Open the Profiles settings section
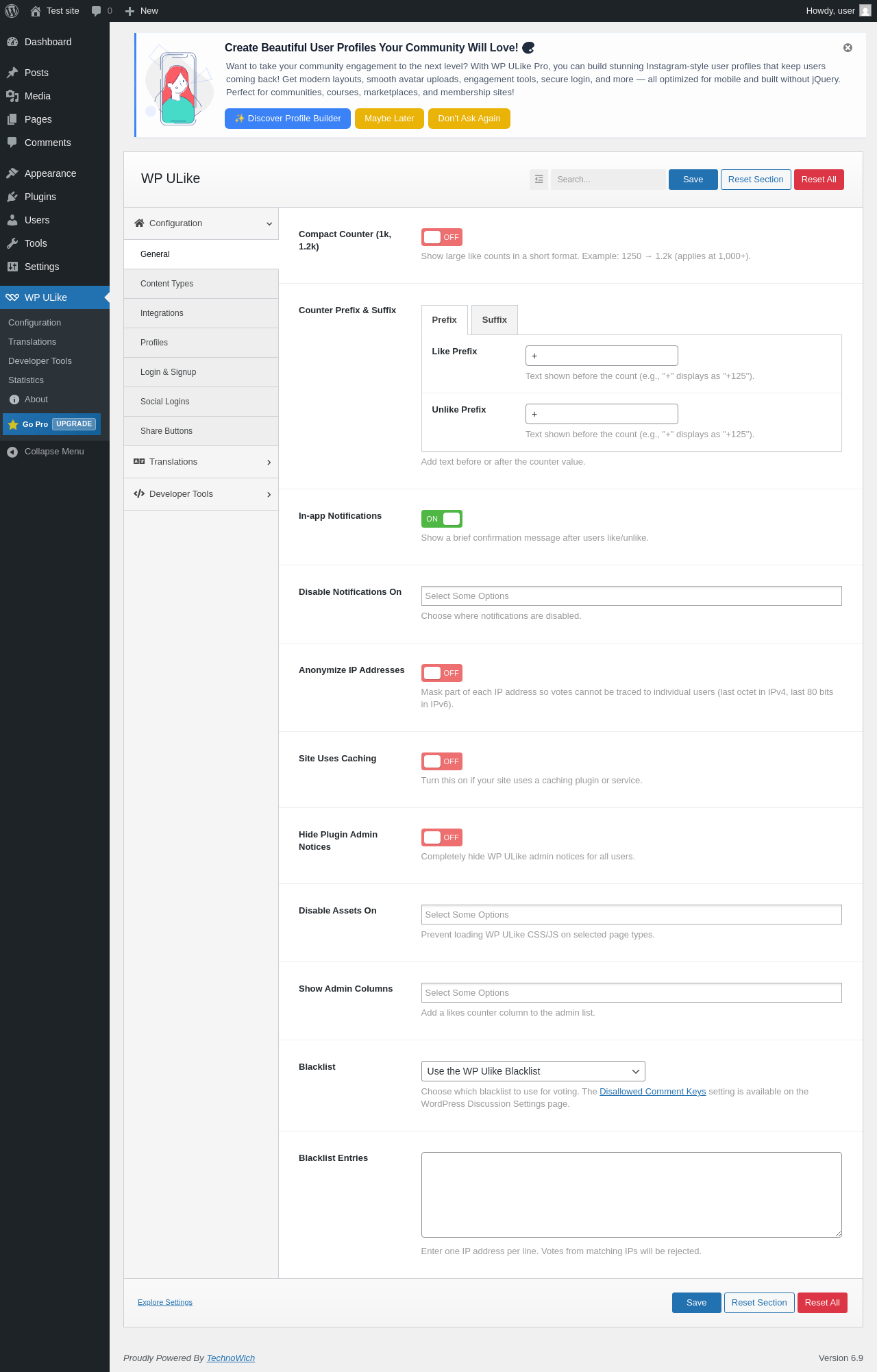877x1372 pixels. 201,343
